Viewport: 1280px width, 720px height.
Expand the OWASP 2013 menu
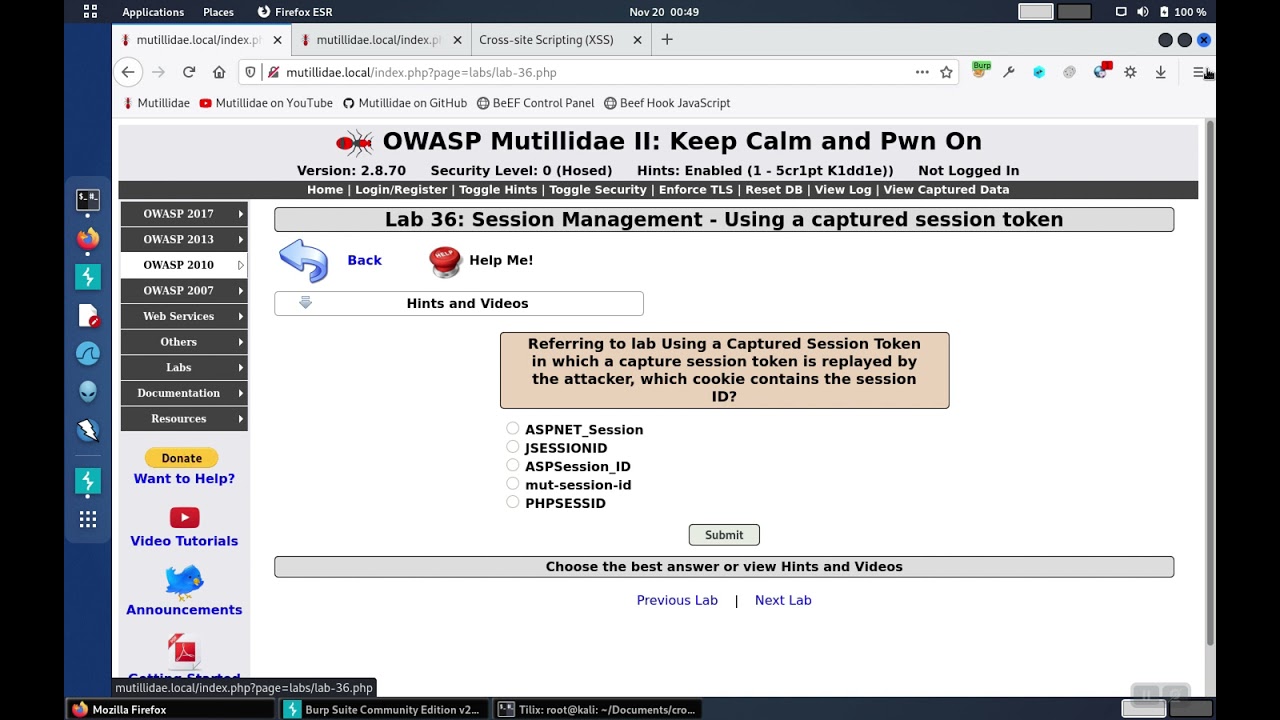click(x=184, y=239)
